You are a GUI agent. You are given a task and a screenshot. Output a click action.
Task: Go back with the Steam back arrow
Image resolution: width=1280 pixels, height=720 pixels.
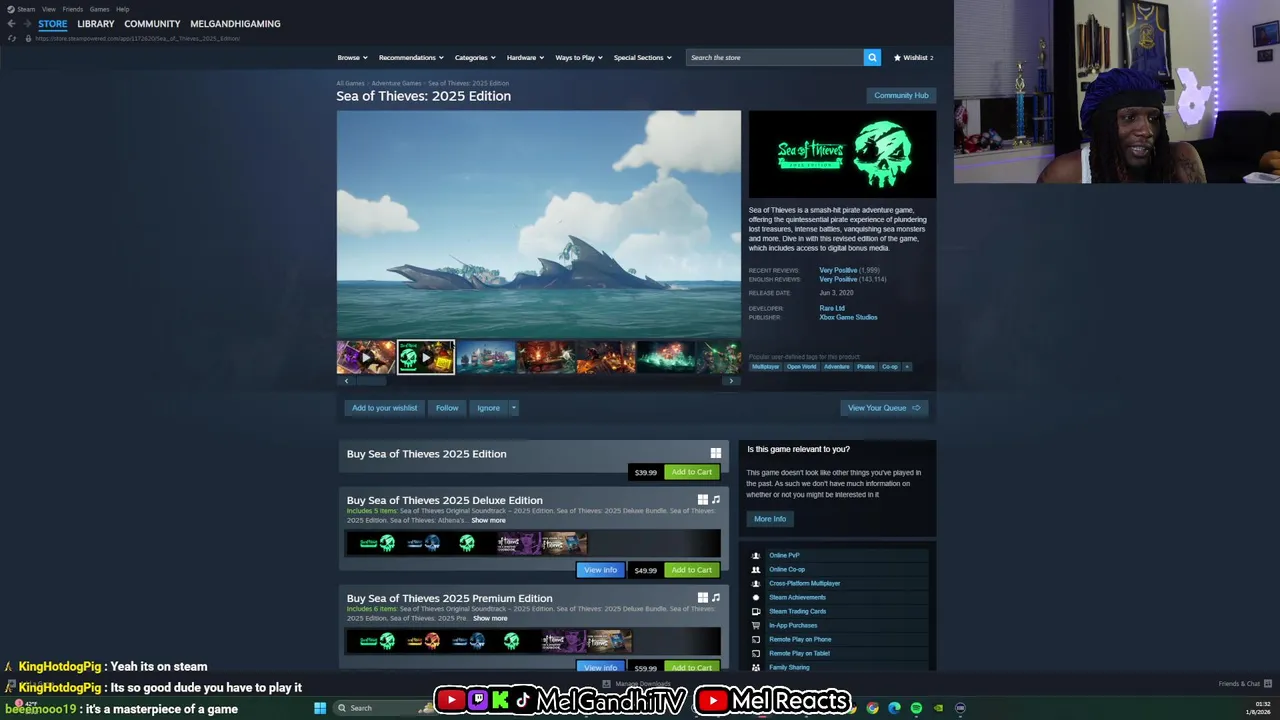click(11, 24)
